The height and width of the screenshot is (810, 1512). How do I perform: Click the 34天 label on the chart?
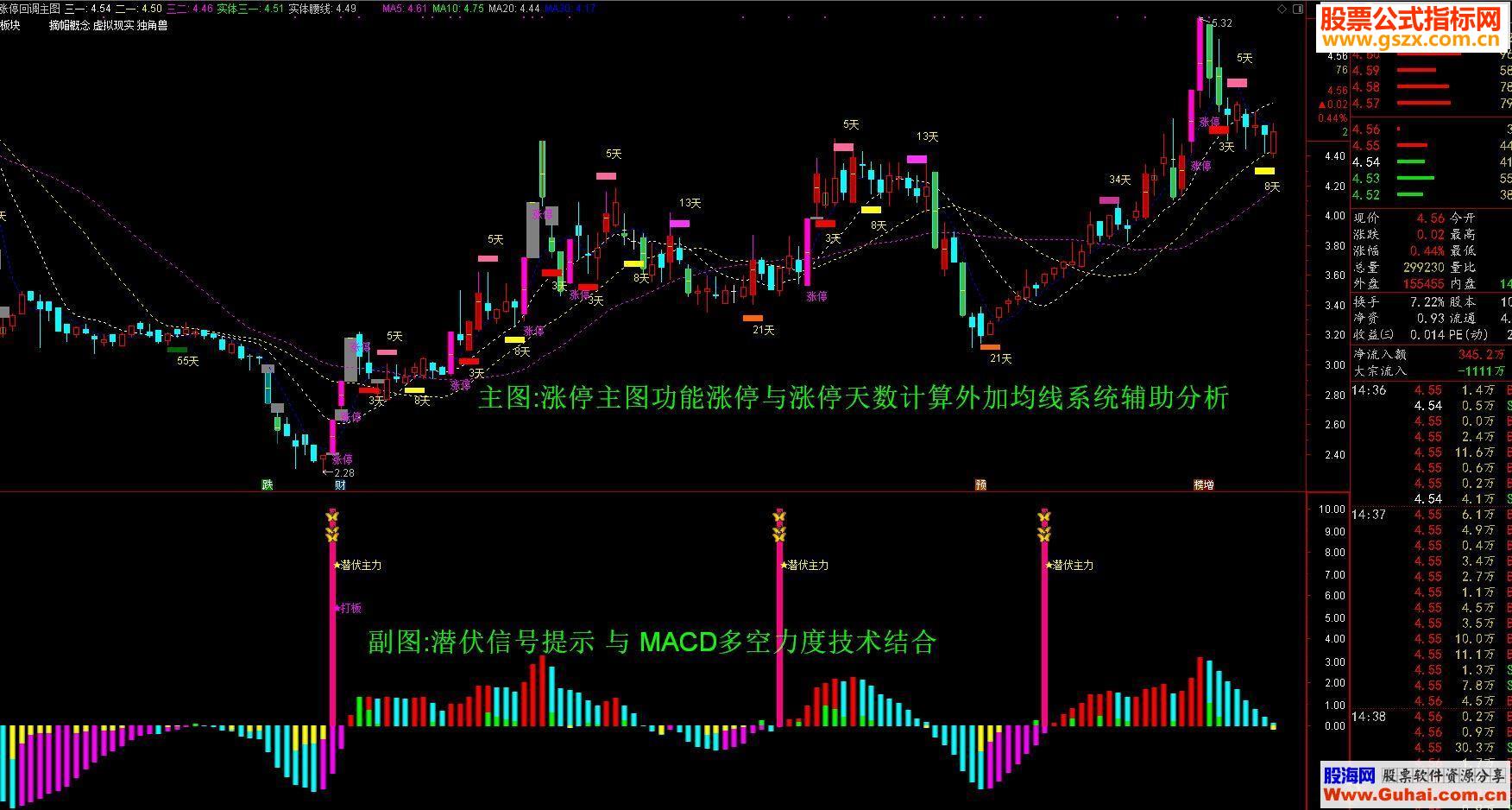pos(1119,180)
